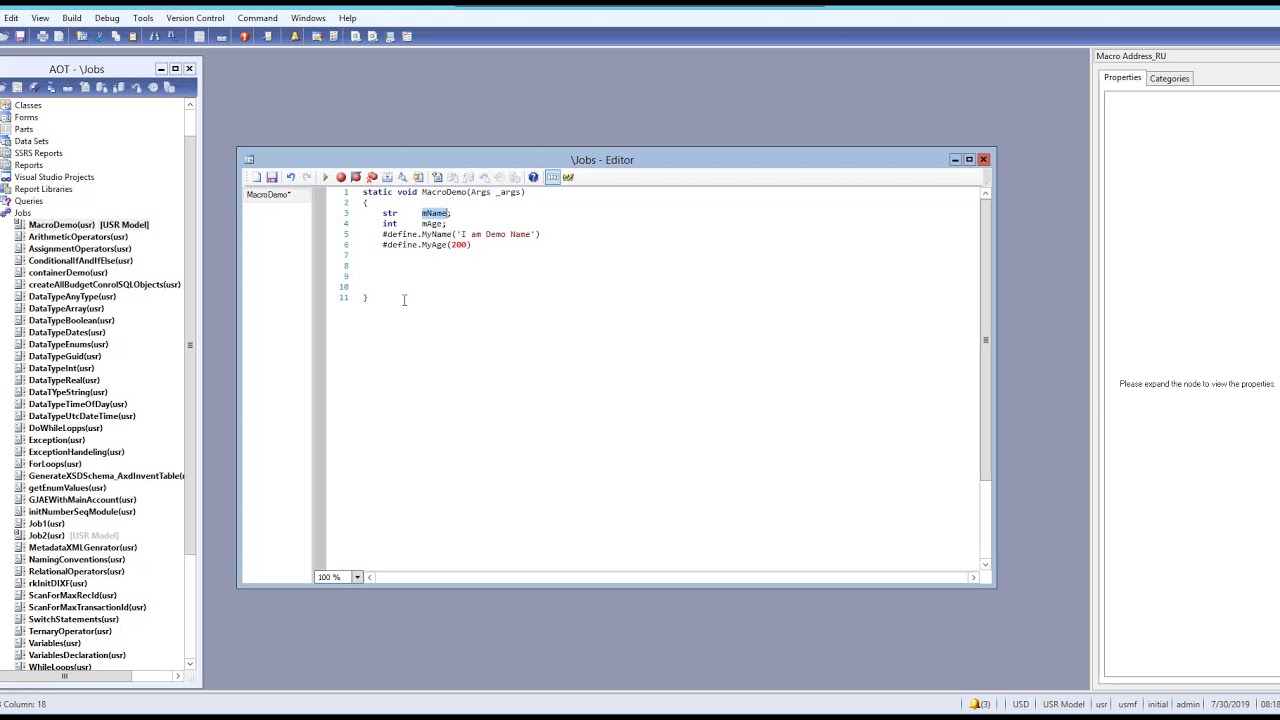
Task: Click the editor vertical scrollbar down arrow
Action: tap(985, 564)
